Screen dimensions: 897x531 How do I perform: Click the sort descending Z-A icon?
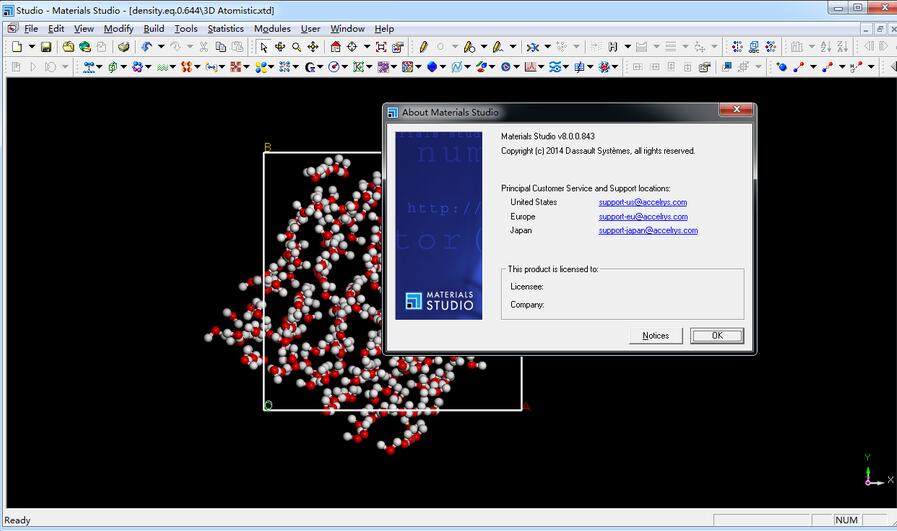click(843, 47)
